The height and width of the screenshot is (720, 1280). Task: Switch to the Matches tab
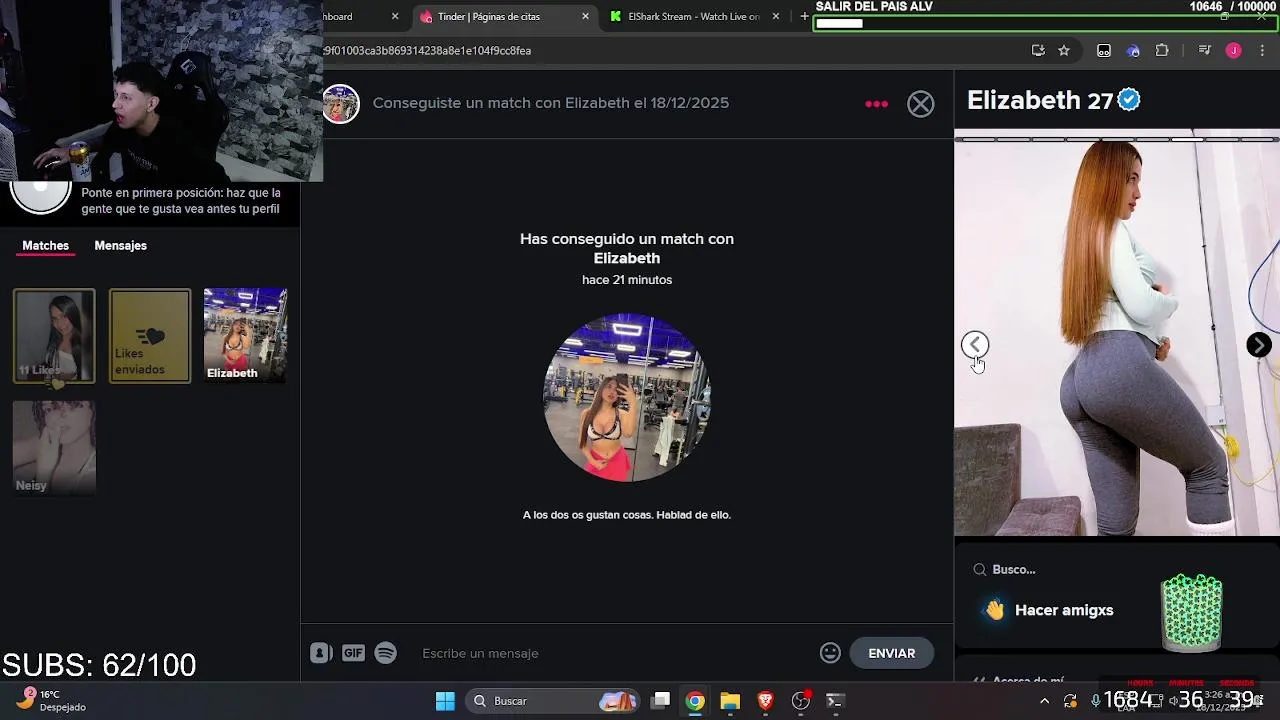pyautogui.click(x=46, y=246)
